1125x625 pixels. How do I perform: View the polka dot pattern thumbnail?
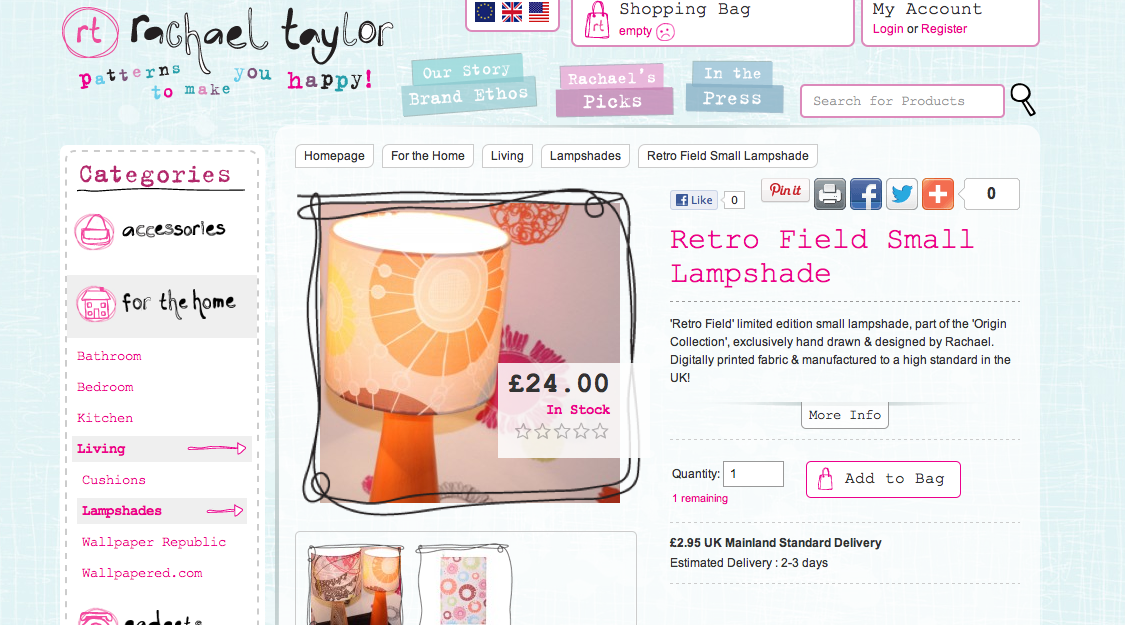pyautogui.click(x=463, y=586)
